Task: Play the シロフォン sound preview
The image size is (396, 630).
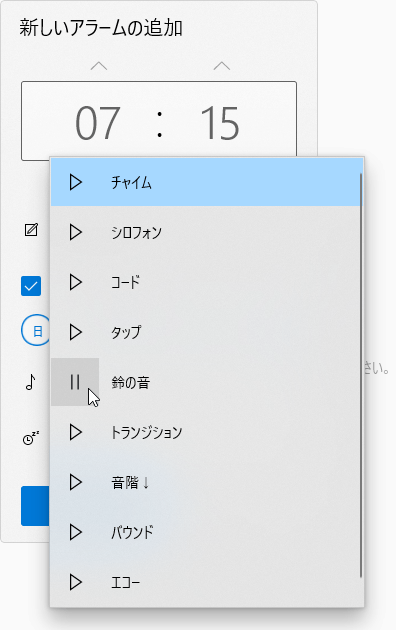Action: click(75, 232)
